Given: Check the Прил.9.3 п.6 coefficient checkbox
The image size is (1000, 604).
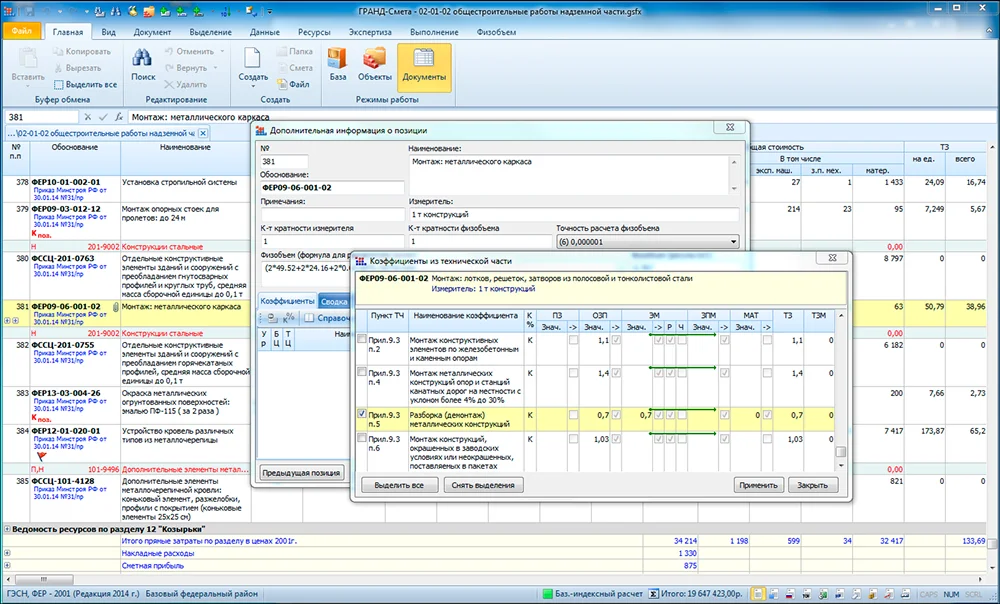Looking at the screenshot, I should pos(362,438).
